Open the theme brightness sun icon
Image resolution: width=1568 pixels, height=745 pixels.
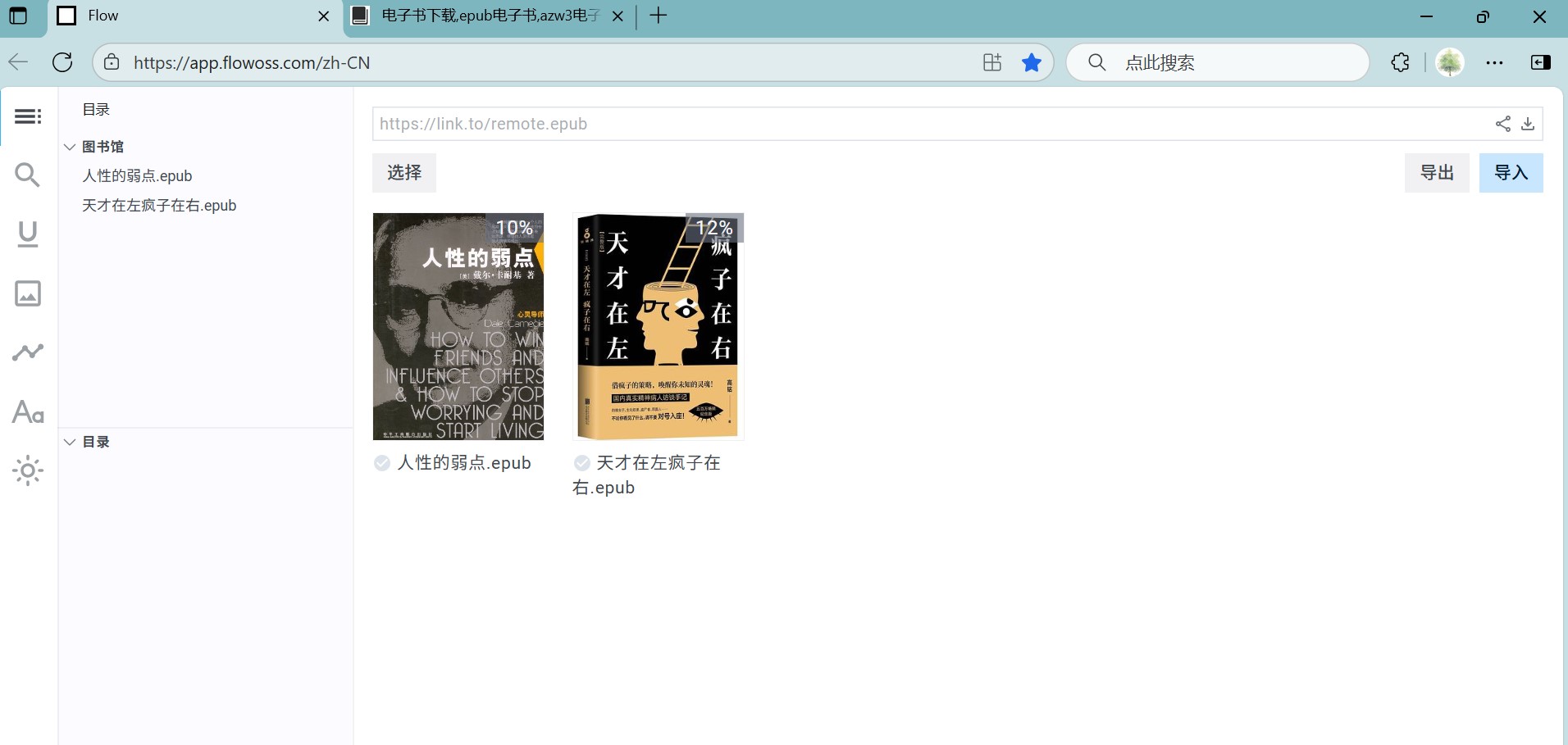point(28,470)
